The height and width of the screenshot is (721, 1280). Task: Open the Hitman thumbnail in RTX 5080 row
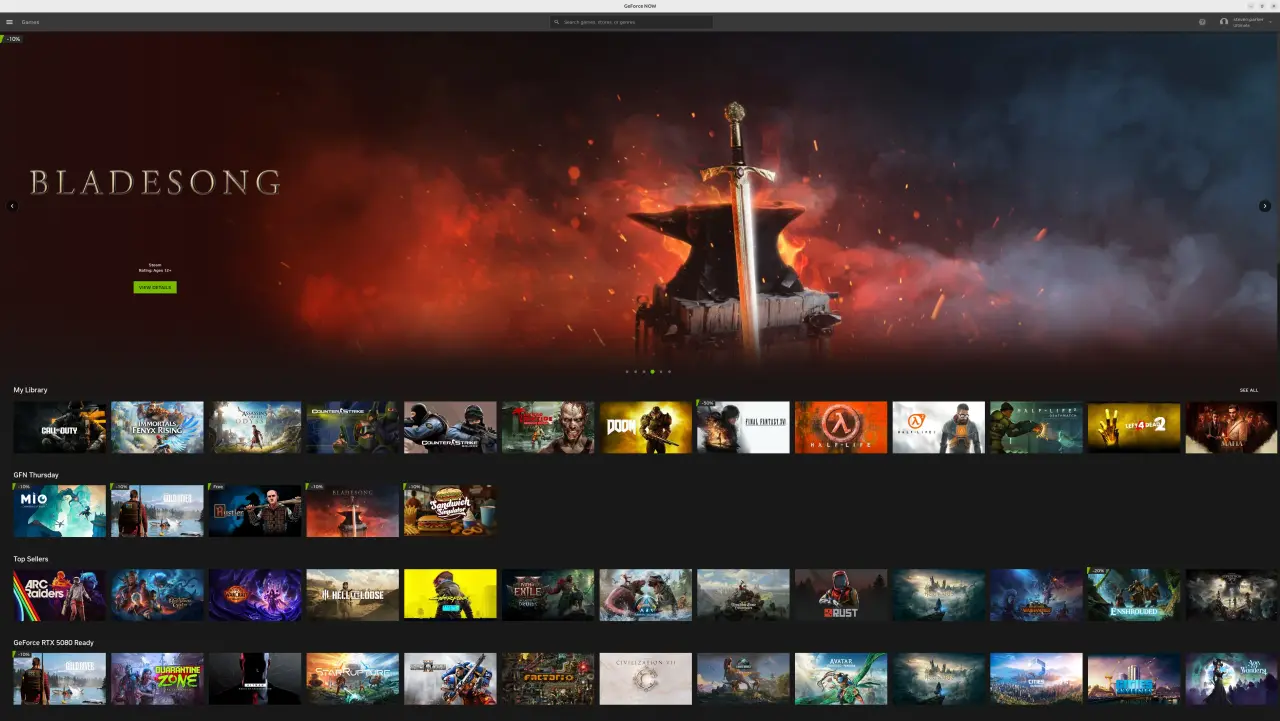(255, 679)
